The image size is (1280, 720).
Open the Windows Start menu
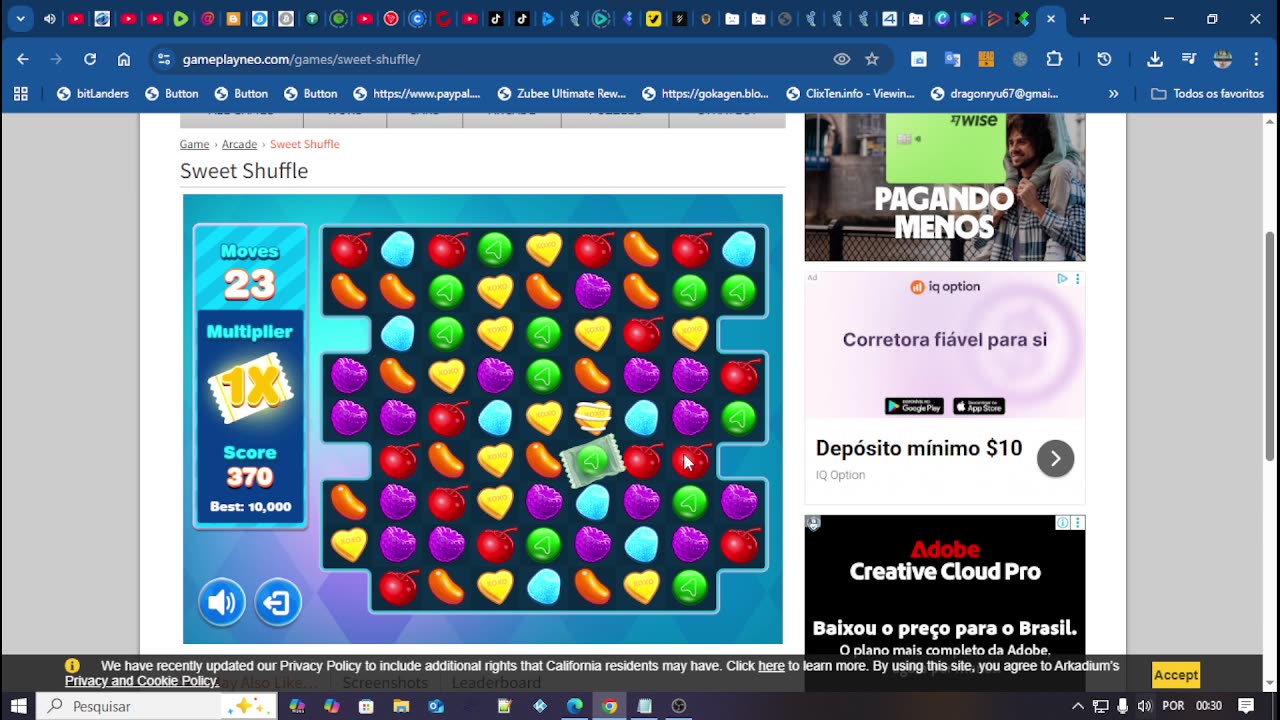pos(18,706)
